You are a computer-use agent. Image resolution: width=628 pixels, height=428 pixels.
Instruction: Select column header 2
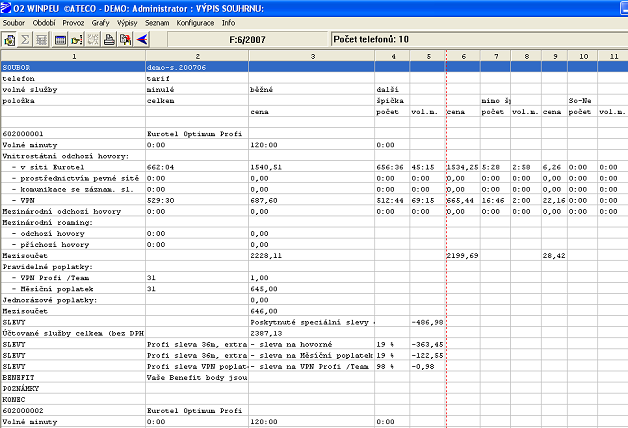pos(197,56)
